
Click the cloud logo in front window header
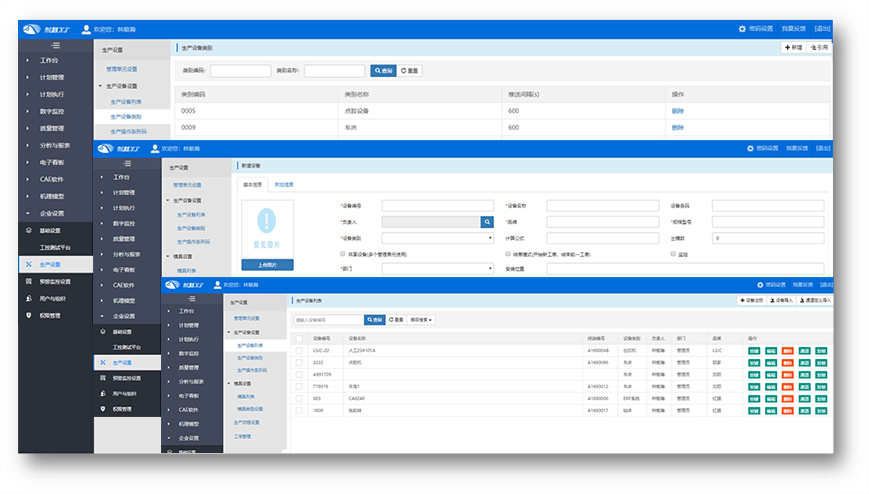172,284
